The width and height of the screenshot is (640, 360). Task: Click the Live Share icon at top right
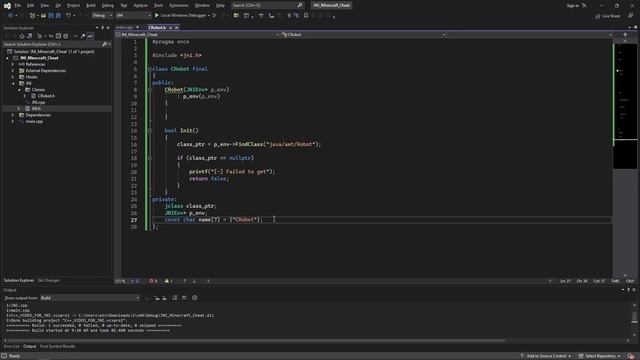598,16
